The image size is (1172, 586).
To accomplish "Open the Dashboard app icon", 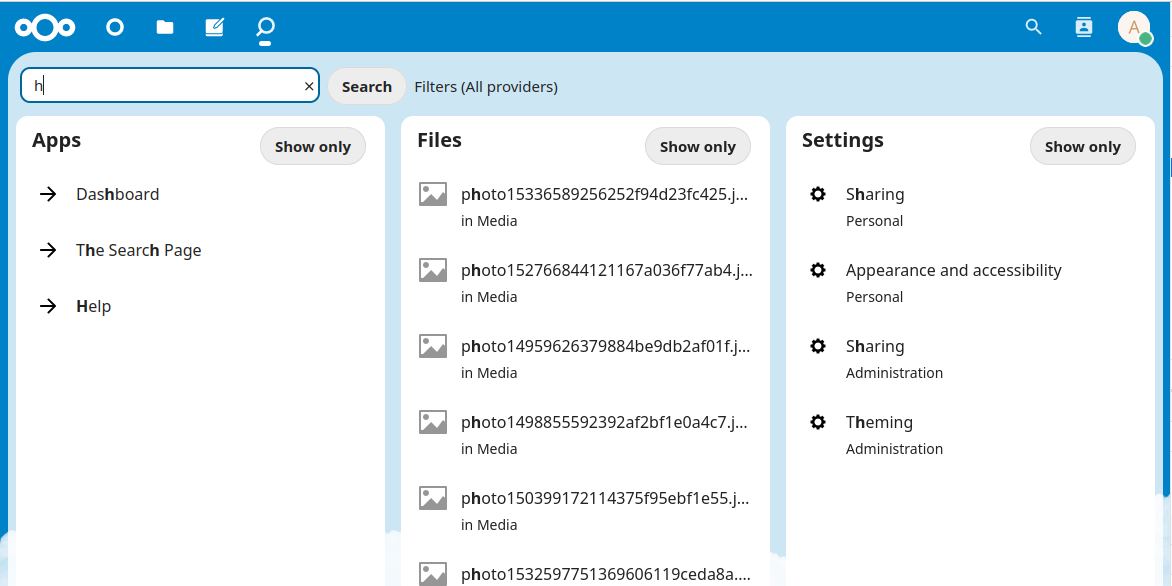I will [x=115, y=27].
